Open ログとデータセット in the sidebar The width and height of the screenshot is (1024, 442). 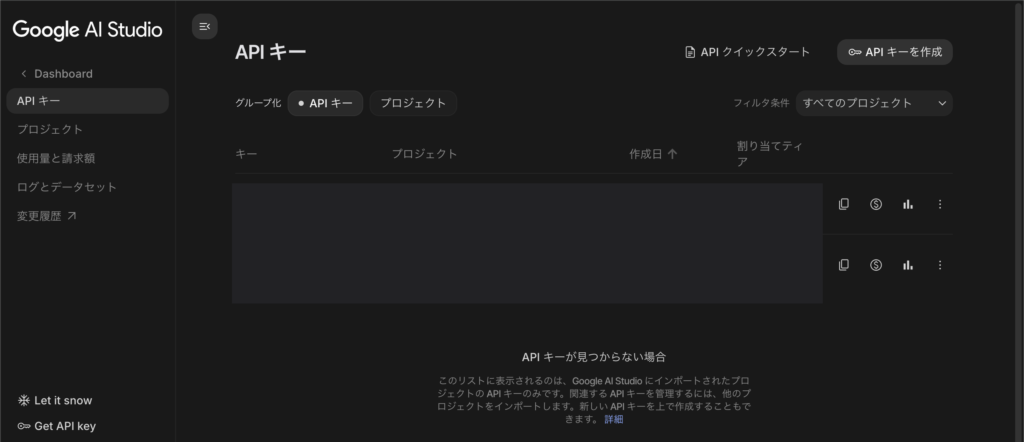pos(67,187)
